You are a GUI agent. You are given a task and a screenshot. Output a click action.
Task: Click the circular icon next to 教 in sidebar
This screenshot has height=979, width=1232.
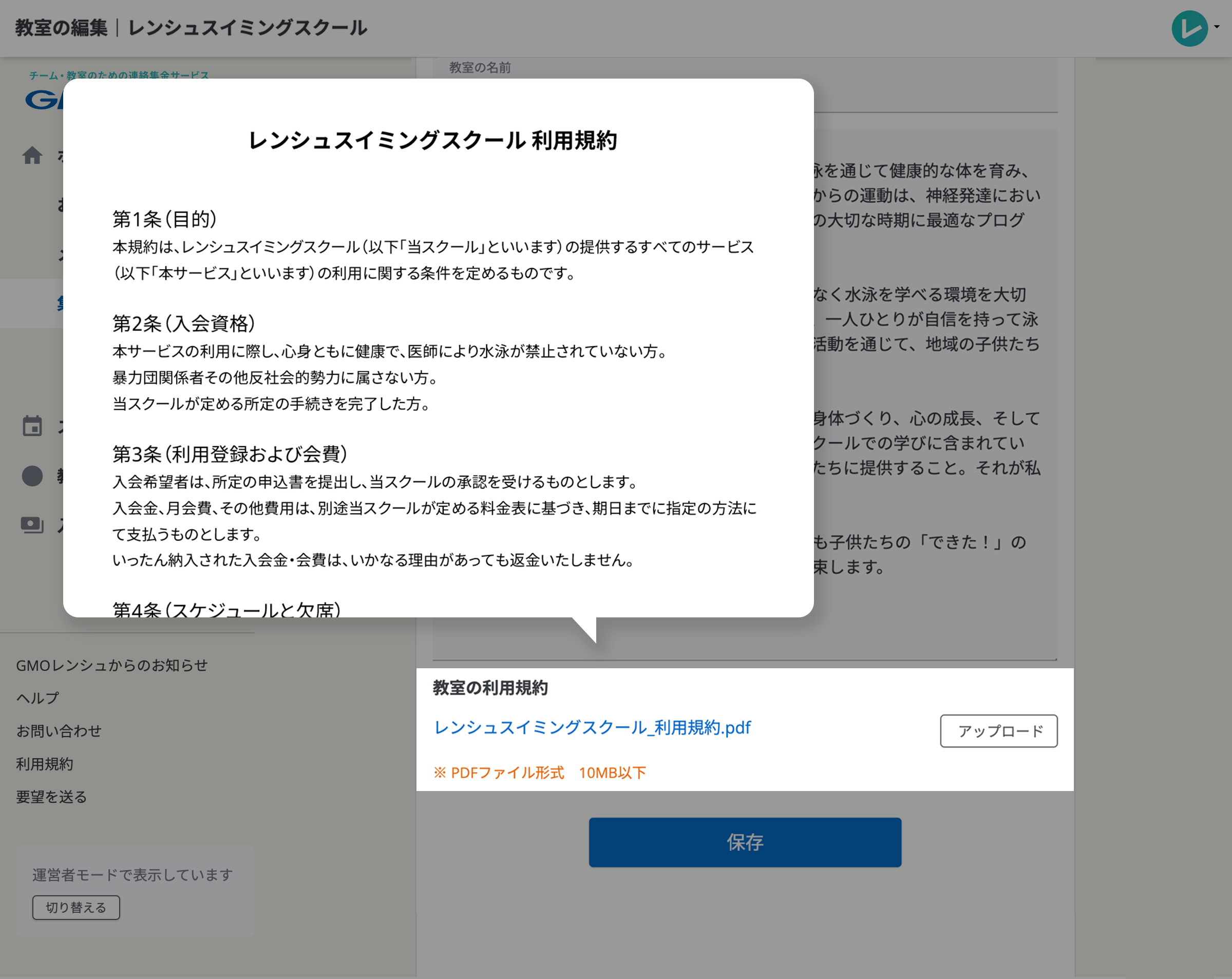pyautogui.click(x=32, y=475)
